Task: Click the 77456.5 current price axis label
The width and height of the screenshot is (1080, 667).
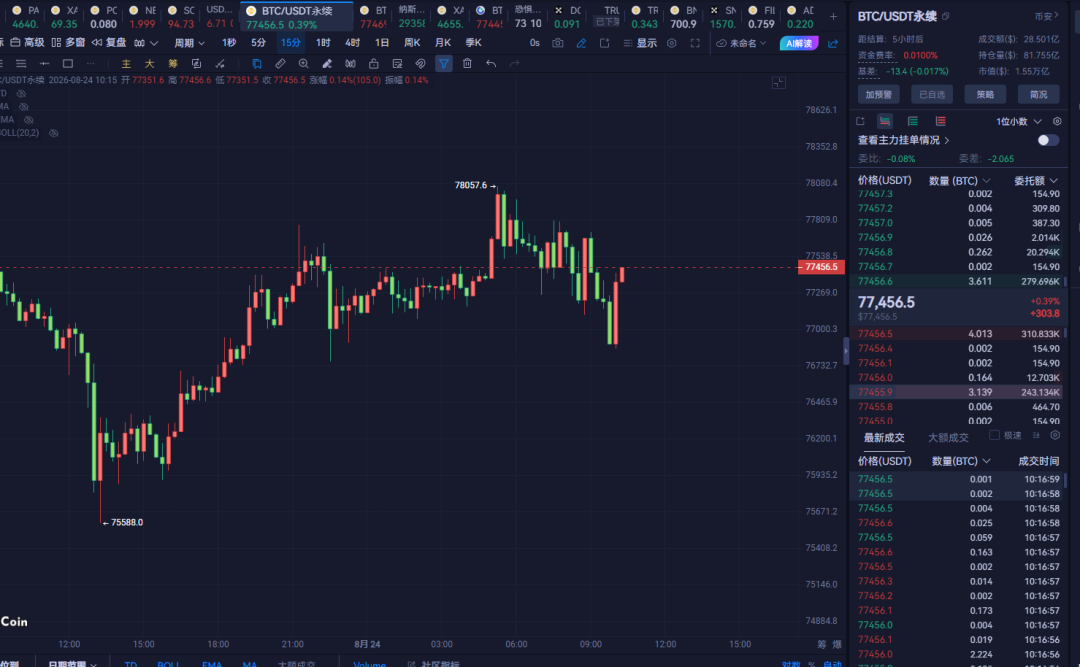Action: pyautogui.click(x=821, y=267)
